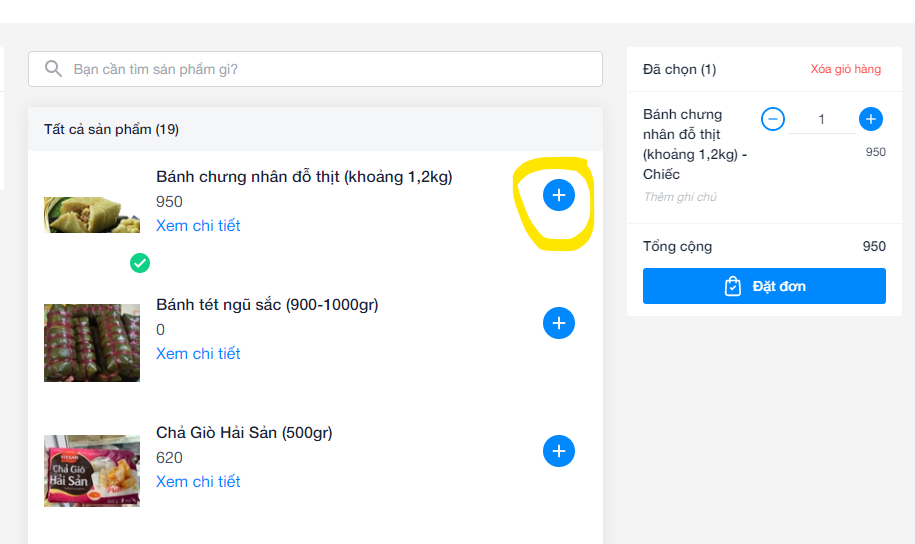Select the Tất cả sản phẩm (19) header
Screen dimensions: 915x544
[111, 129]
